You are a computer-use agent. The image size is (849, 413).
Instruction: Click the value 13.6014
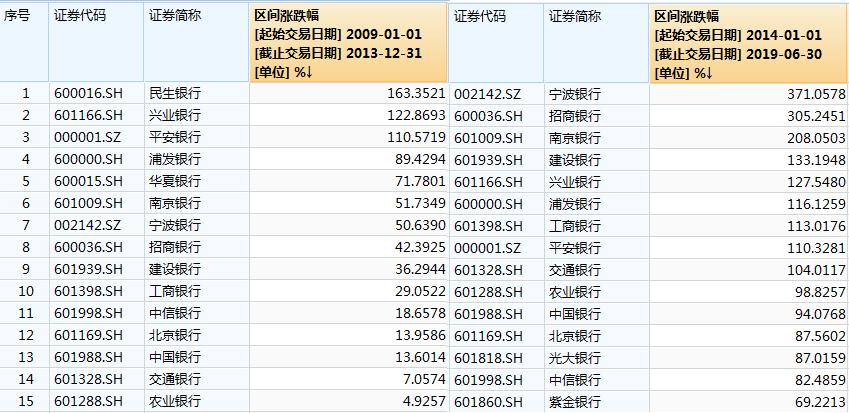click(x=420, y=357)
